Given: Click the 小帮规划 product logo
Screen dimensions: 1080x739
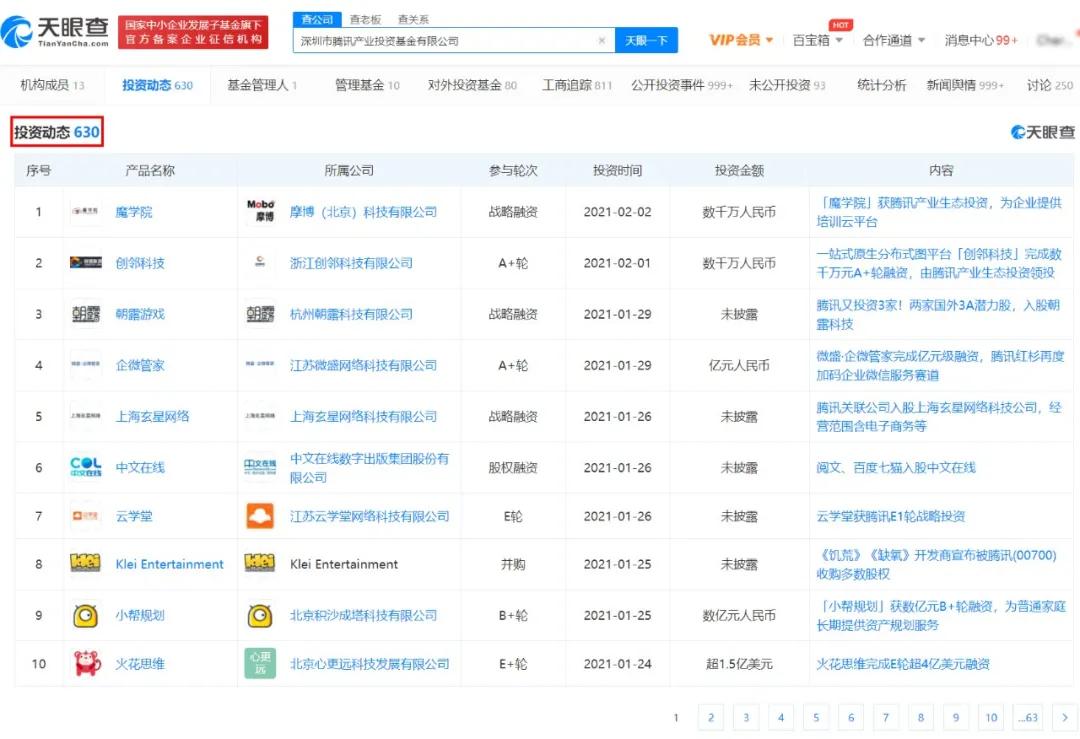Looking at the screenshot, I should pos(85,615).
